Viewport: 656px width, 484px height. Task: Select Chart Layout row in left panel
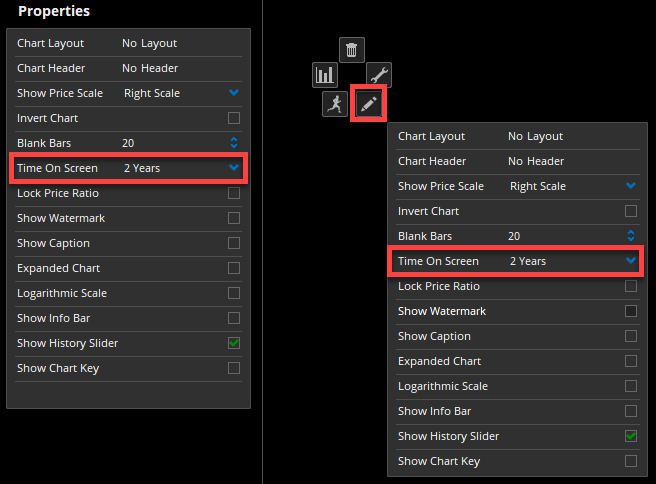[x=128, y=44]
